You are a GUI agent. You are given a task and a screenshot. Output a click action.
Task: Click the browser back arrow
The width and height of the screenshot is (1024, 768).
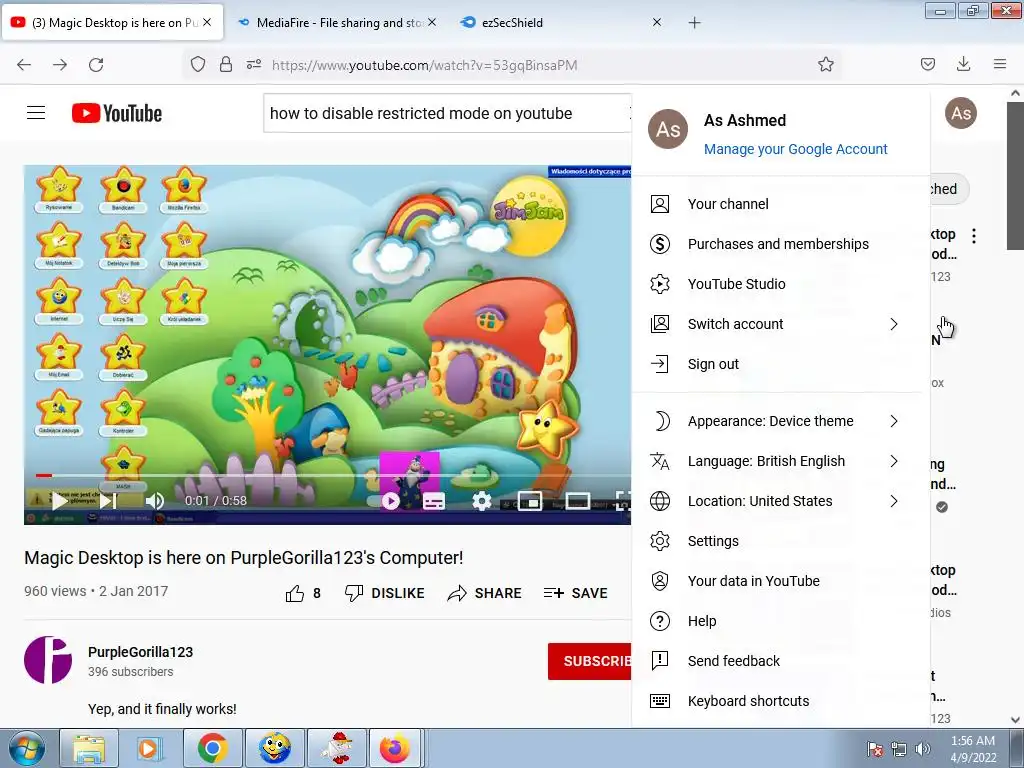tap(24, 65)
